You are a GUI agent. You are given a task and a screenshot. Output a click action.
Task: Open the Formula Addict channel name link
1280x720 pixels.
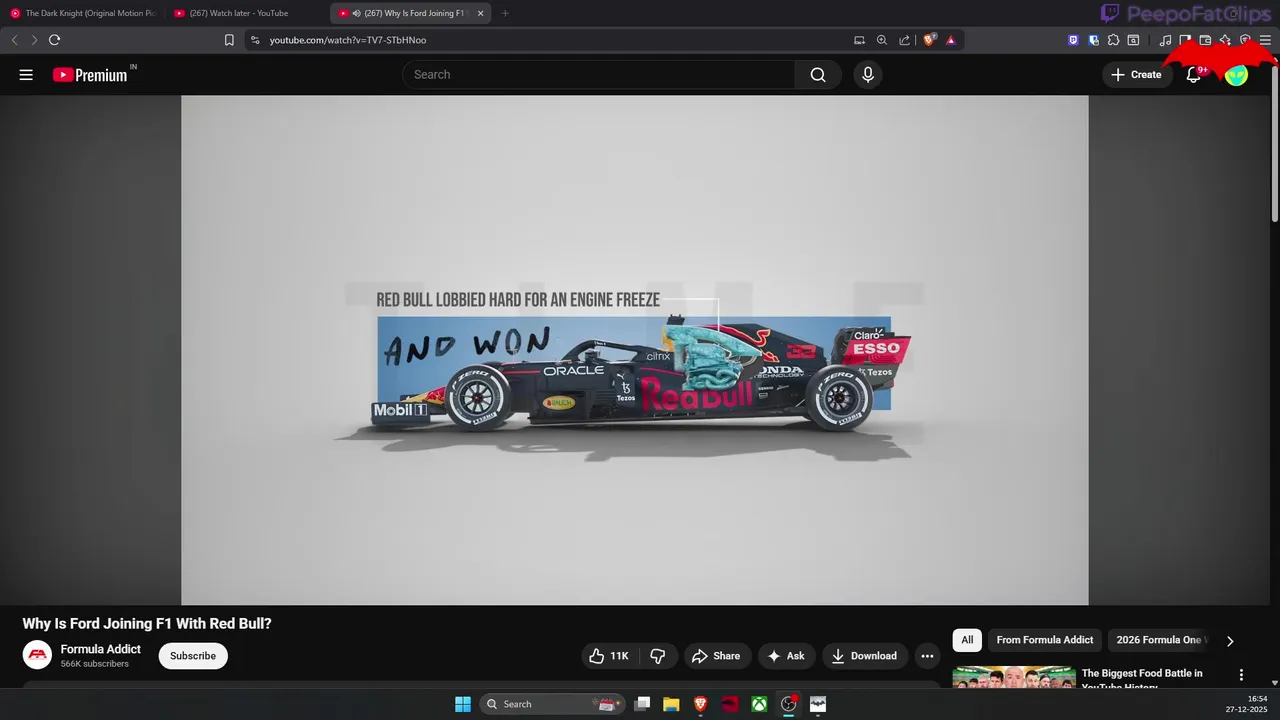(x=101, y=649)
